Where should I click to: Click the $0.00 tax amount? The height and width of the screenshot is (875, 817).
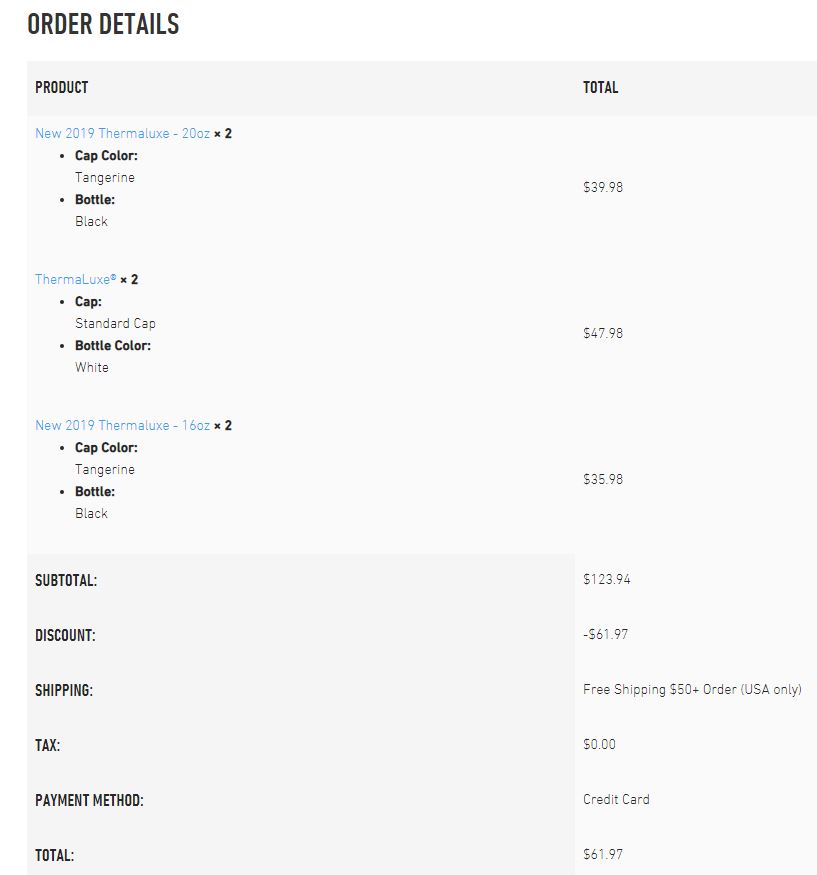(600, 744)
